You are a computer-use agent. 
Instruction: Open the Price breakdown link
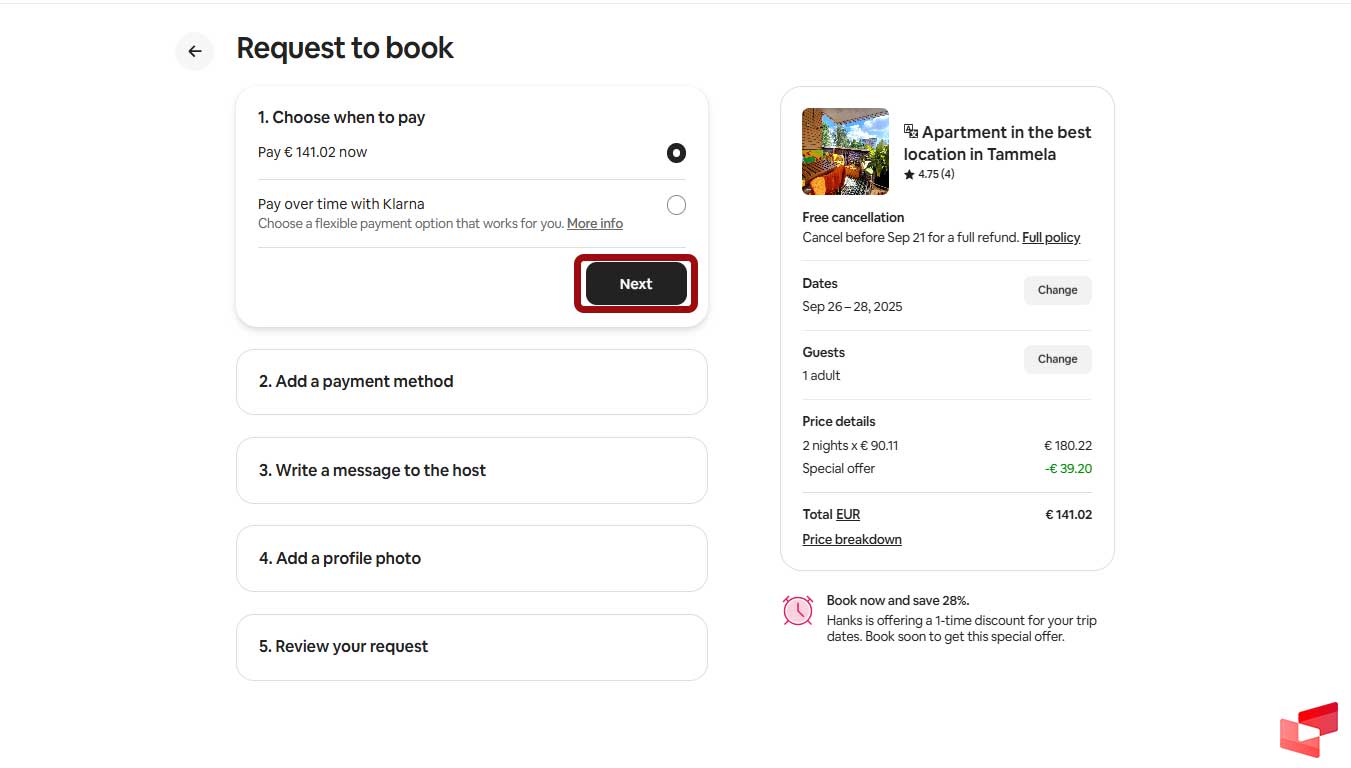852,539
